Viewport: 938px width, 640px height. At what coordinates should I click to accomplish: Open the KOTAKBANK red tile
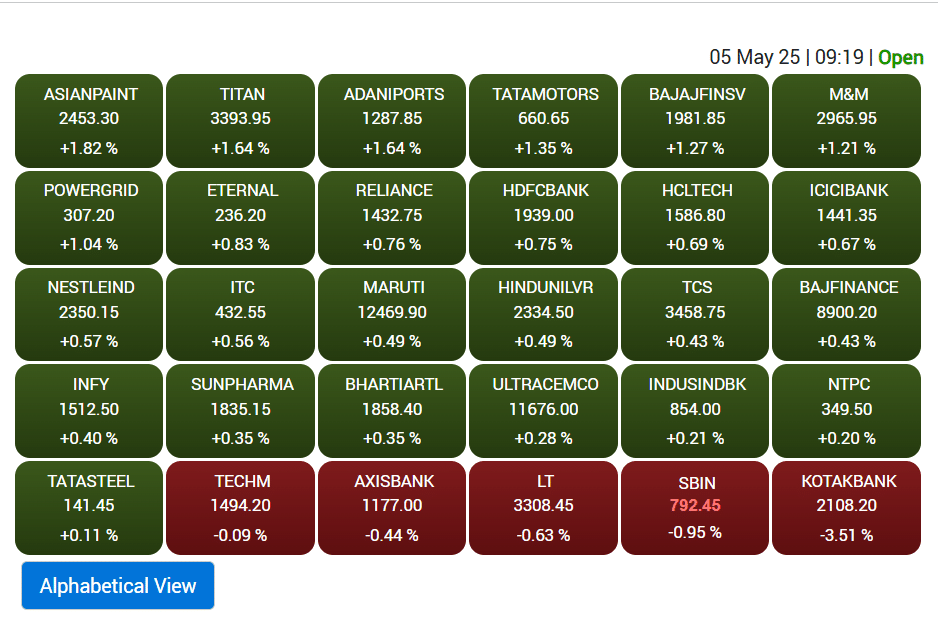point(846,508)
